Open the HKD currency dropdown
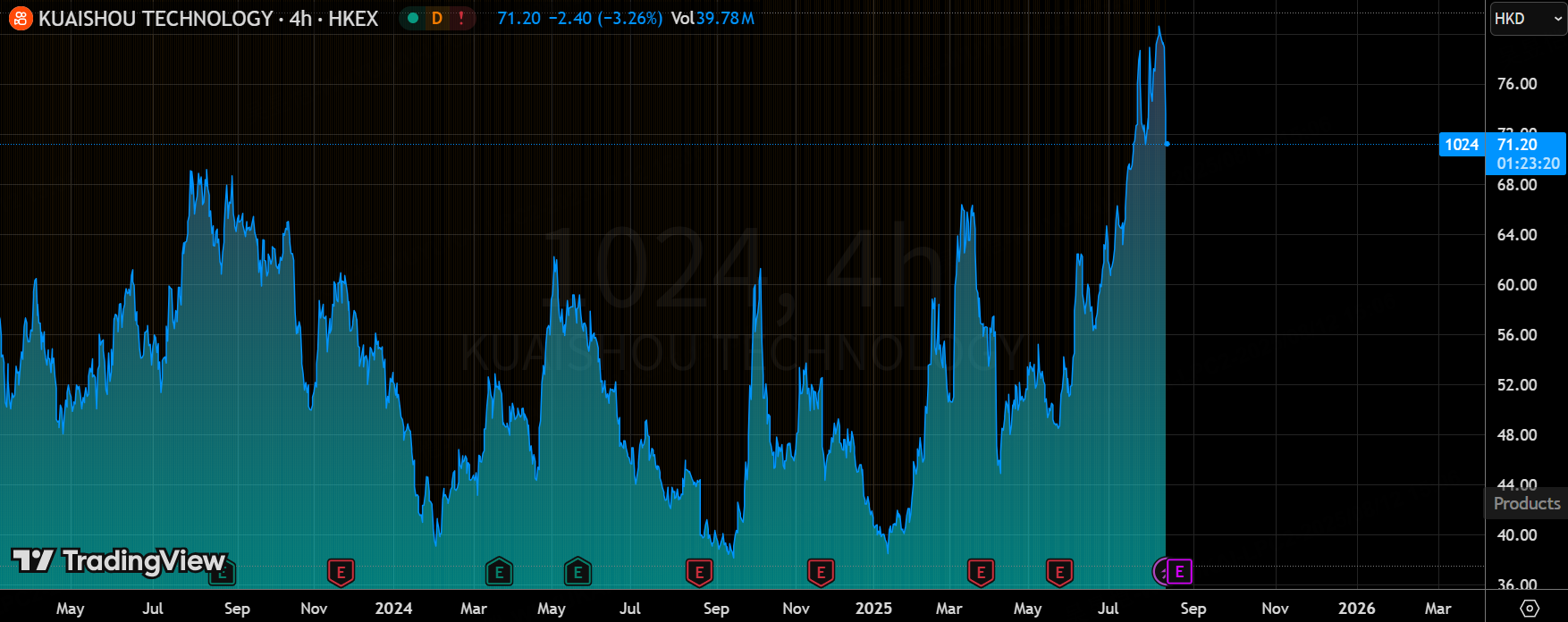Image resolution: width=1568 pixels, height=622 pixels. pyautogui.click(x=1527, y=19)
